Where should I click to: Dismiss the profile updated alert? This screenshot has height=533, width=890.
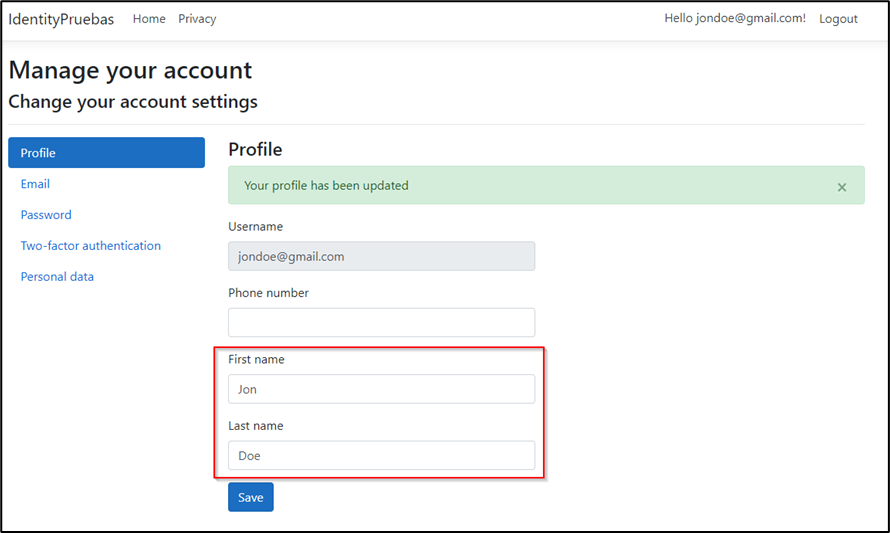click(841, 187)
